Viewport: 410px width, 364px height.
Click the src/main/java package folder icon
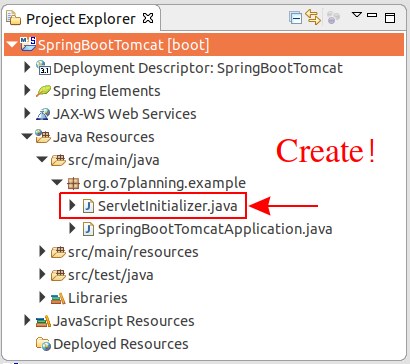coord(58,160)
